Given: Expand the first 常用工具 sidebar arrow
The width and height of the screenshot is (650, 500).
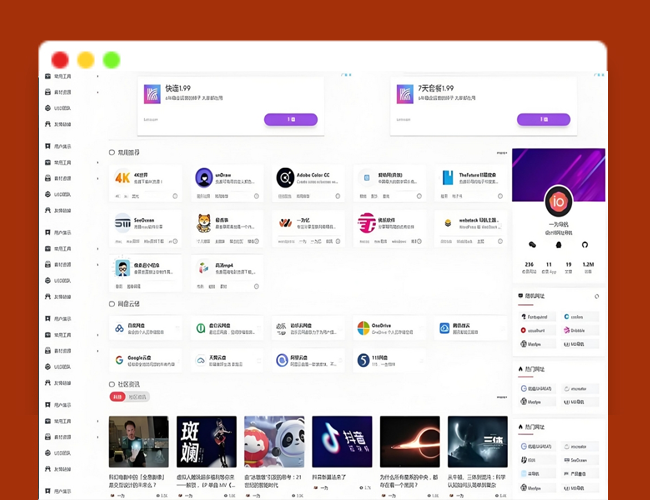Looking at the screenshot, I should (x=98, y=76).
